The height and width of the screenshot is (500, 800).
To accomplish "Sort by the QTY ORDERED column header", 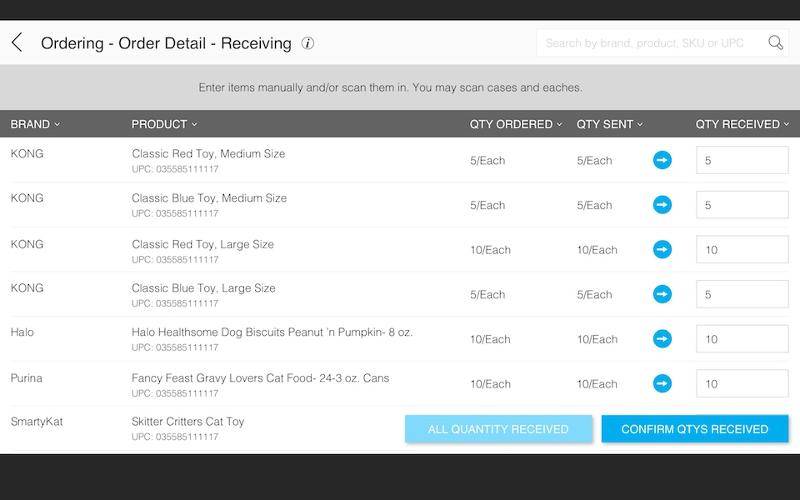I will point(516,124).
